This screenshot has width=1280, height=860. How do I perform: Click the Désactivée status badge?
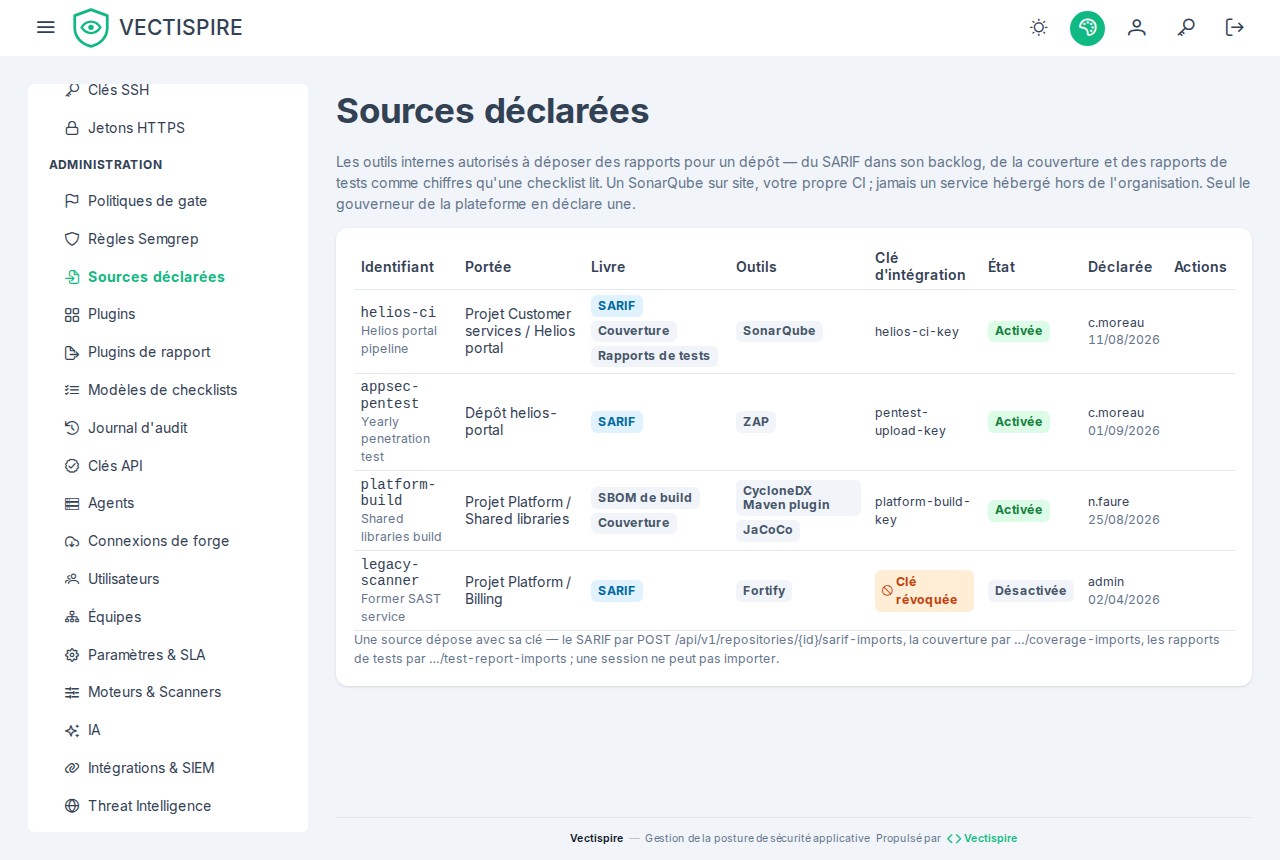(x=1030, y=591)
